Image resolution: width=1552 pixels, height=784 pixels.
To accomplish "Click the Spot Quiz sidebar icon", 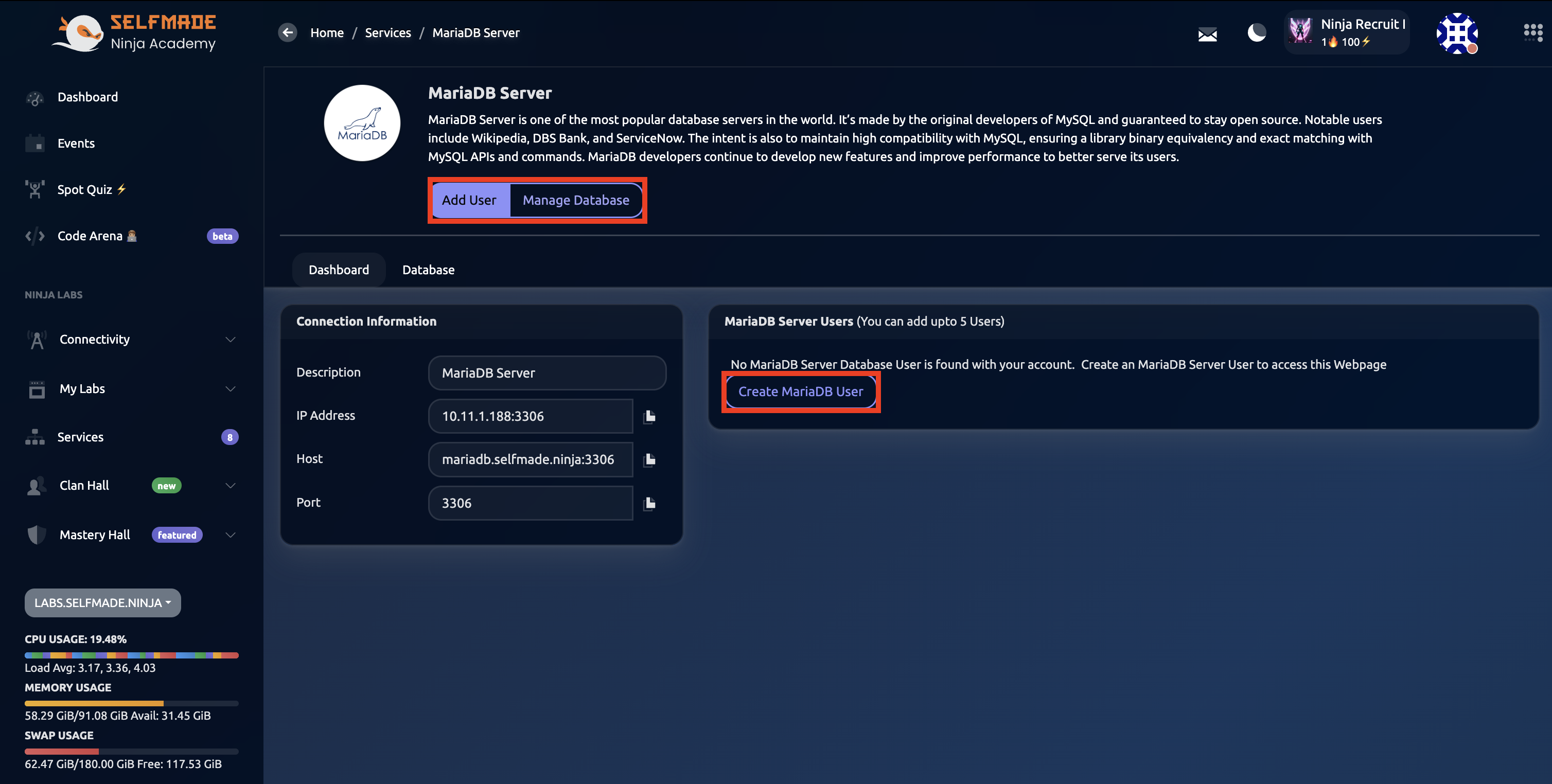I will pyautogui.click(x=35, y=190).
